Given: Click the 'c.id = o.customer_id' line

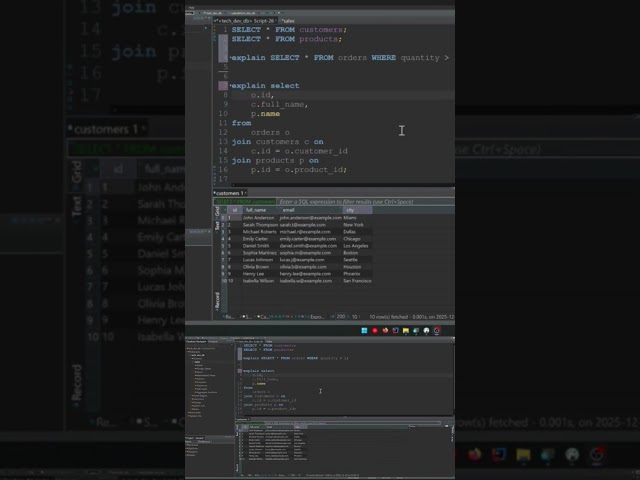Looking at the screenshot, I should pos(299,151).
